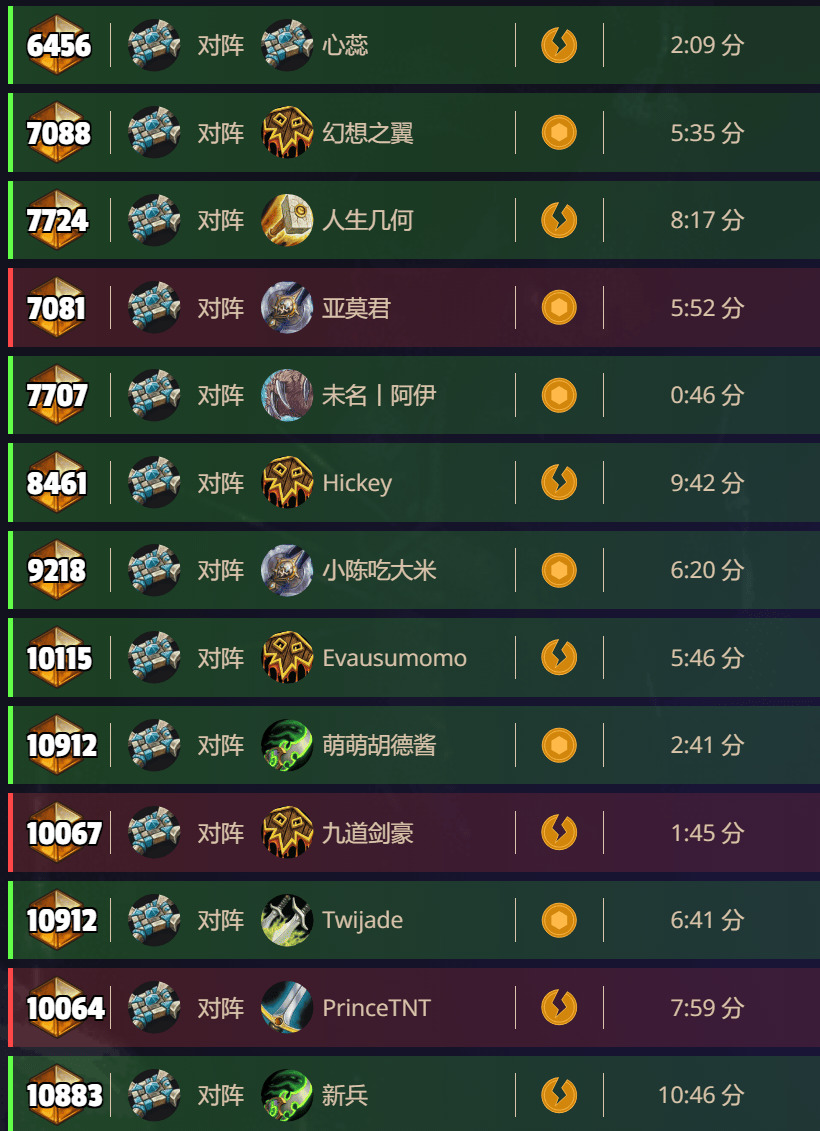Click the 8461 rank badge
Screen dimensions: 820x1131
[x=58, y=483]
